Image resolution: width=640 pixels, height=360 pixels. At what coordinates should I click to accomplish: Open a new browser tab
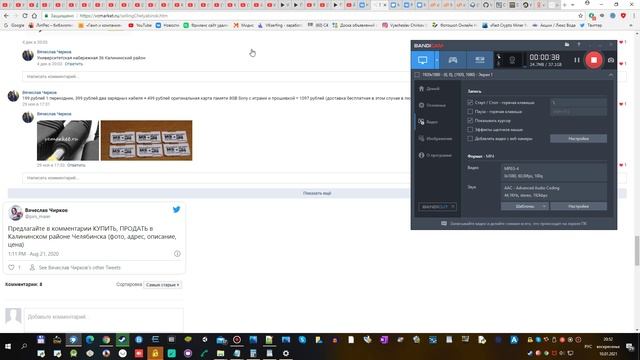(x=564, y=5)
